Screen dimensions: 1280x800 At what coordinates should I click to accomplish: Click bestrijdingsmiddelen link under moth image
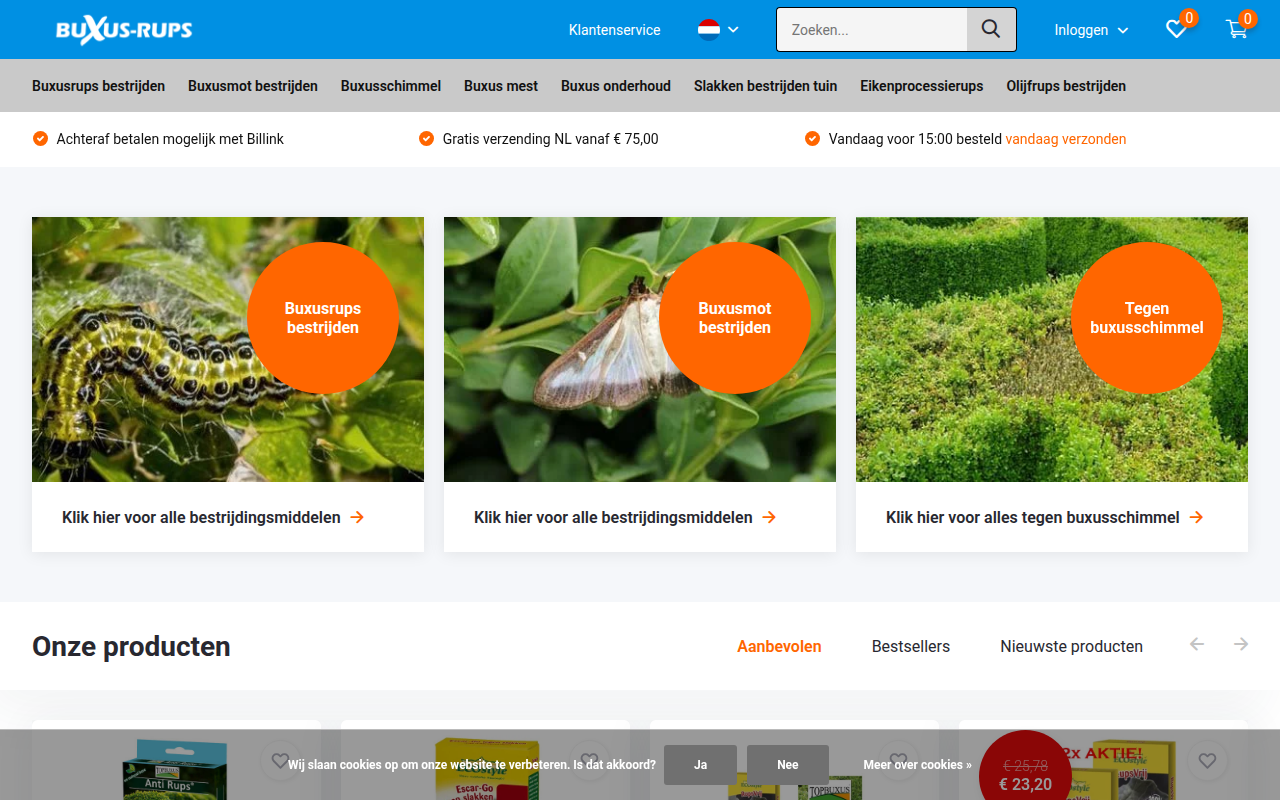[613, 517]
